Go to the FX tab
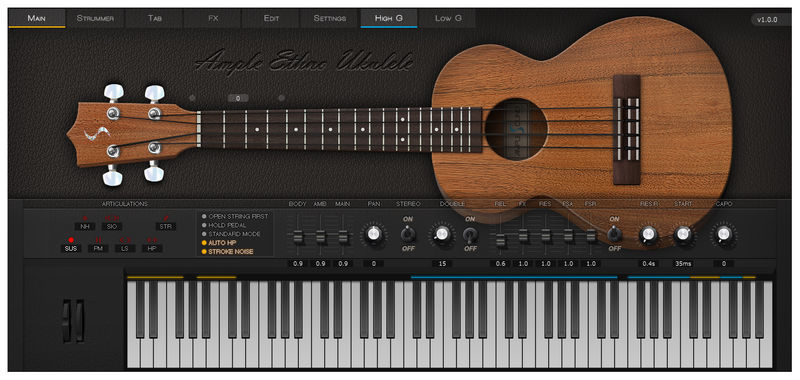 coord(213,18)
